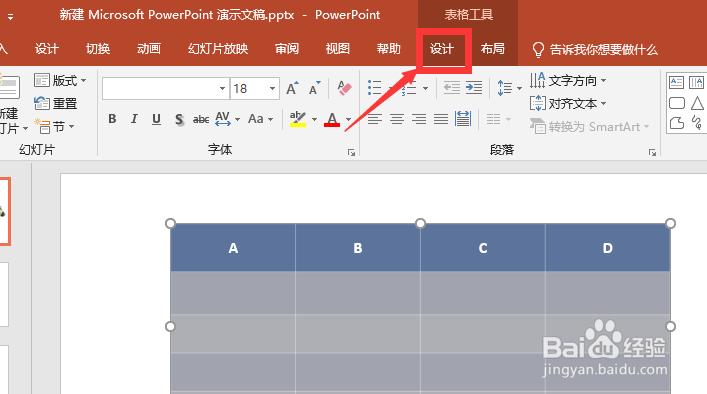
Task: Select freeform shape in gallery
Action: tap(676, 123)
